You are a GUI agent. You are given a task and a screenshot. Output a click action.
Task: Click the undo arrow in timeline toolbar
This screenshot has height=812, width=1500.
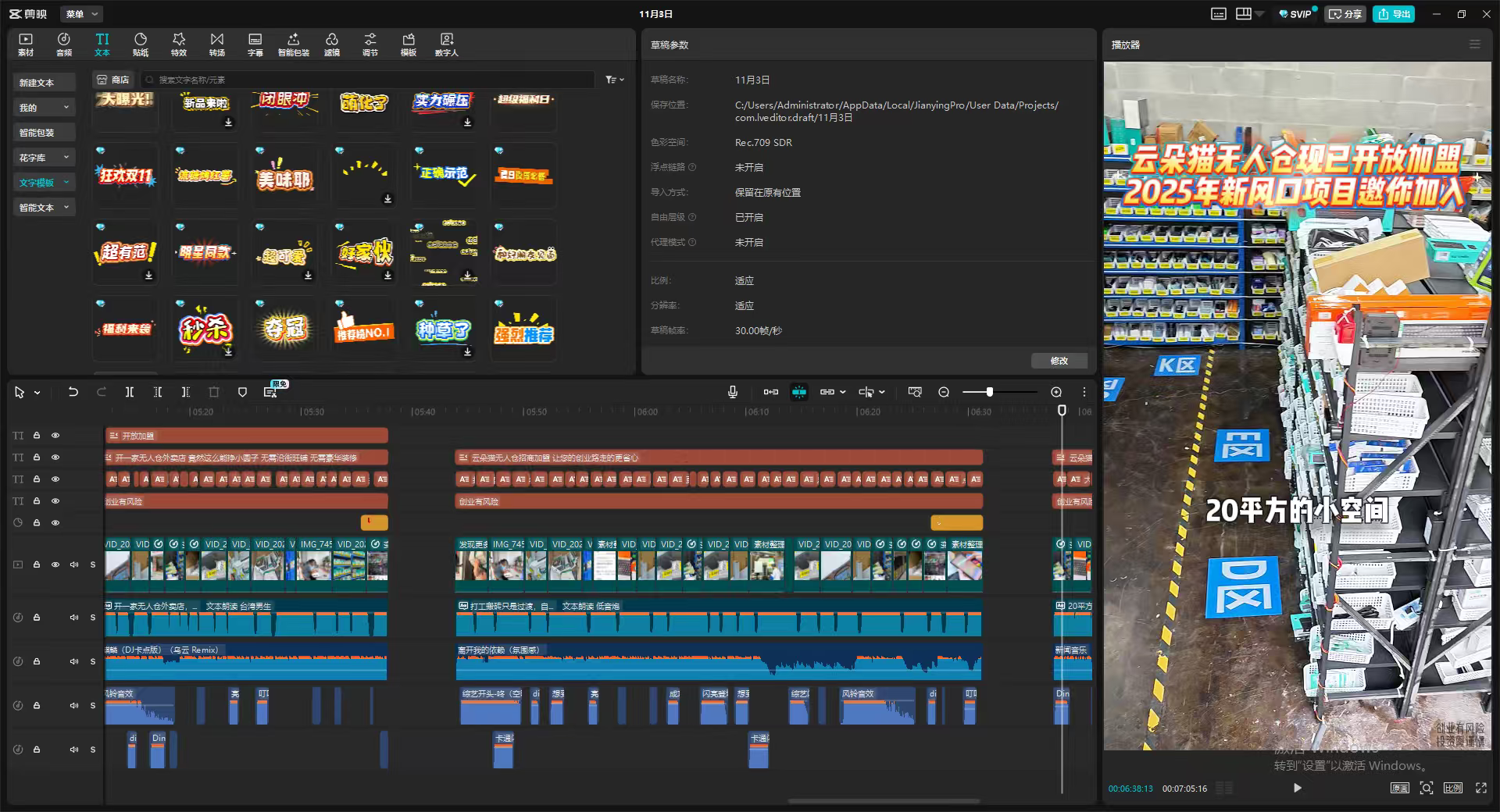73,392
